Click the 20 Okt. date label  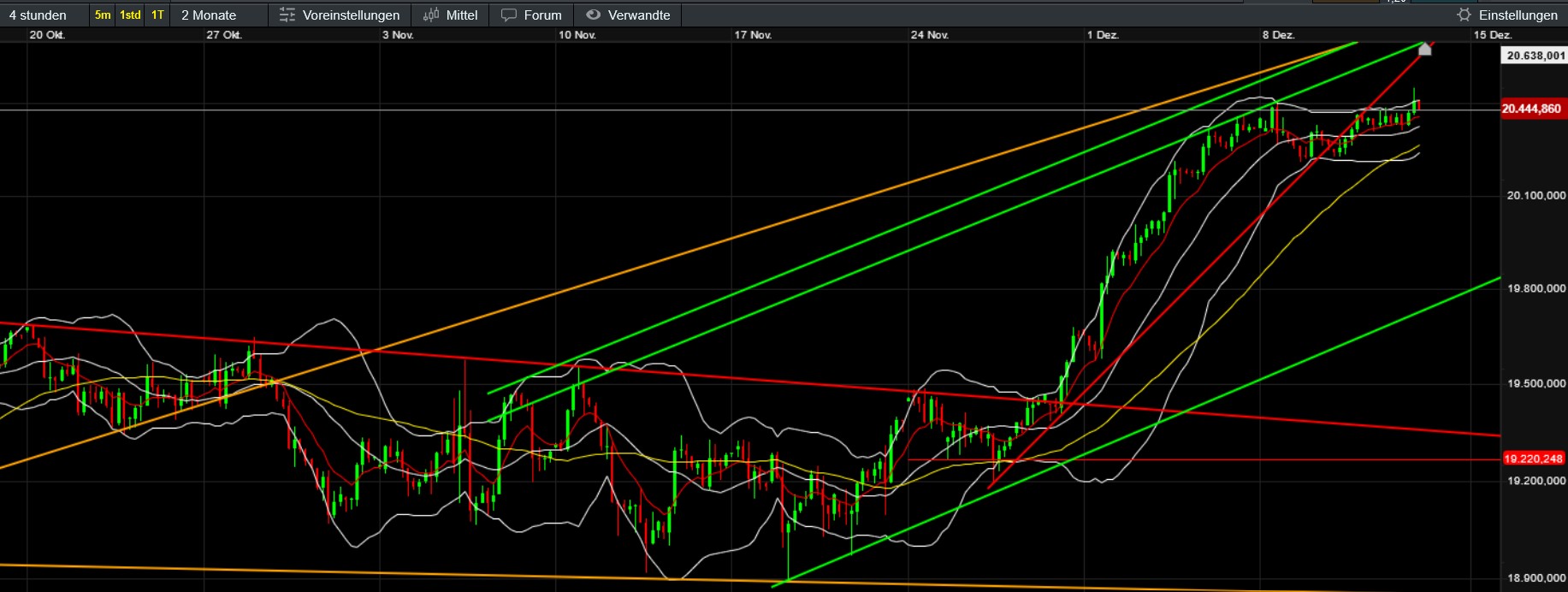[x=47, y=35]
